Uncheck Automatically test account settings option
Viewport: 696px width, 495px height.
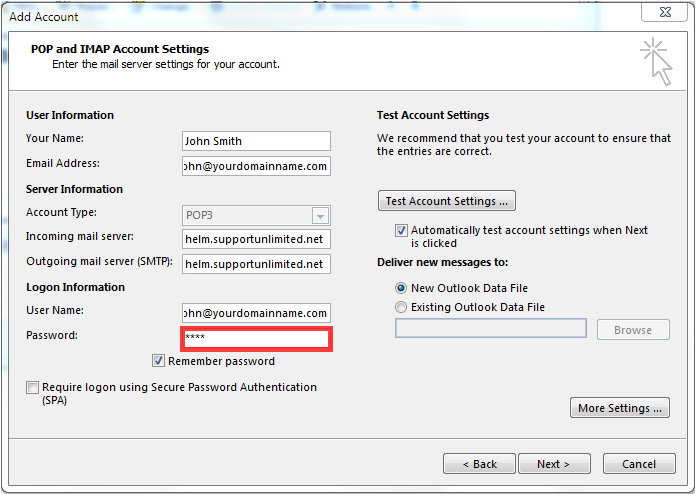tap(401, 230)
